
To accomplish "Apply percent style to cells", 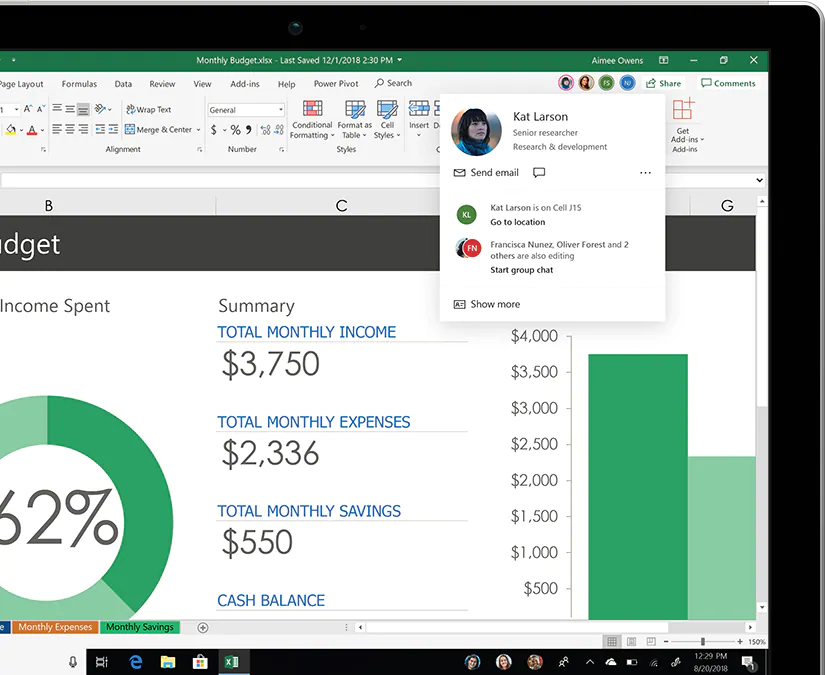I will (x=235, y=129).
